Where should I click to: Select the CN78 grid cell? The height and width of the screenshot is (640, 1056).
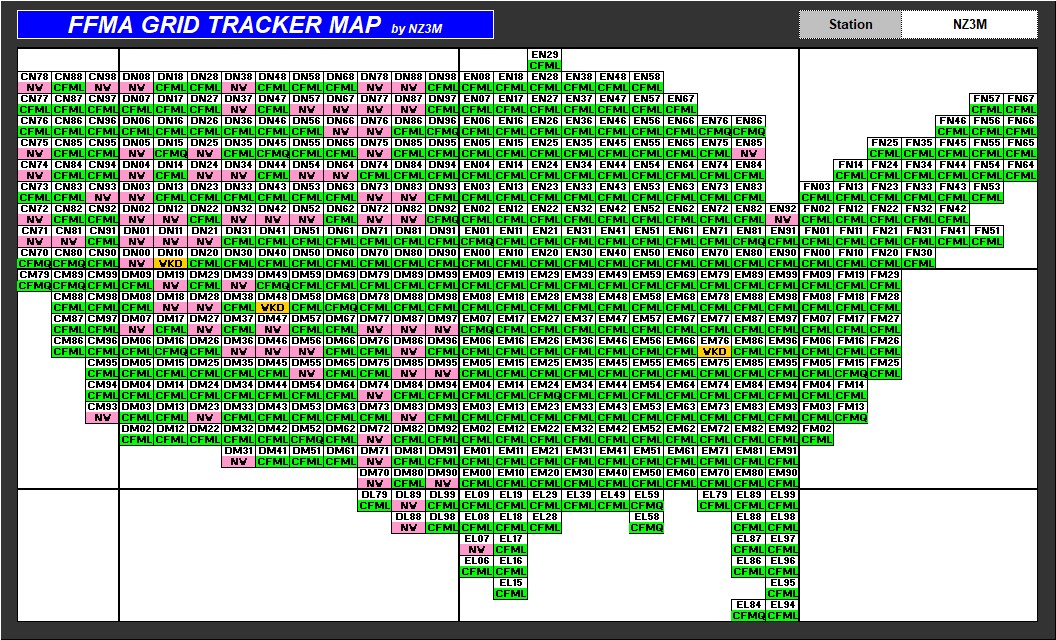click(x=35, y=77)
